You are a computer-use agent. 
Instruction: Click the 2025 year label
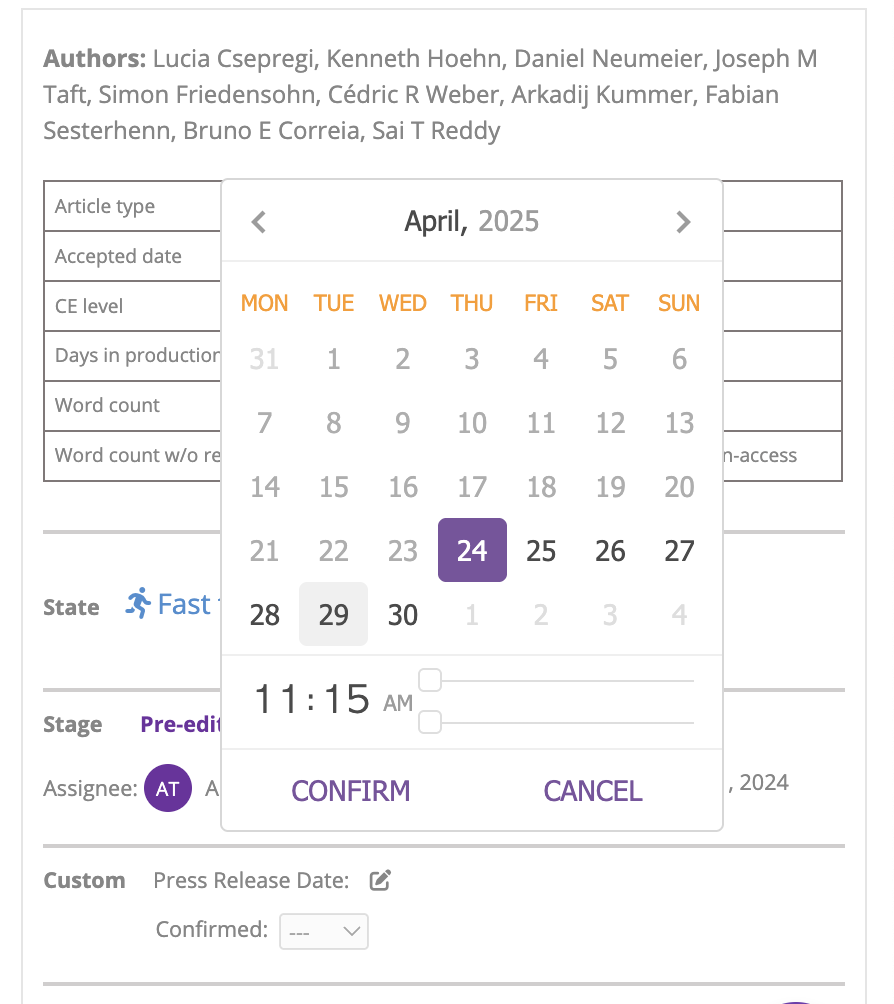pyautogui.click(x=509, y=221)
